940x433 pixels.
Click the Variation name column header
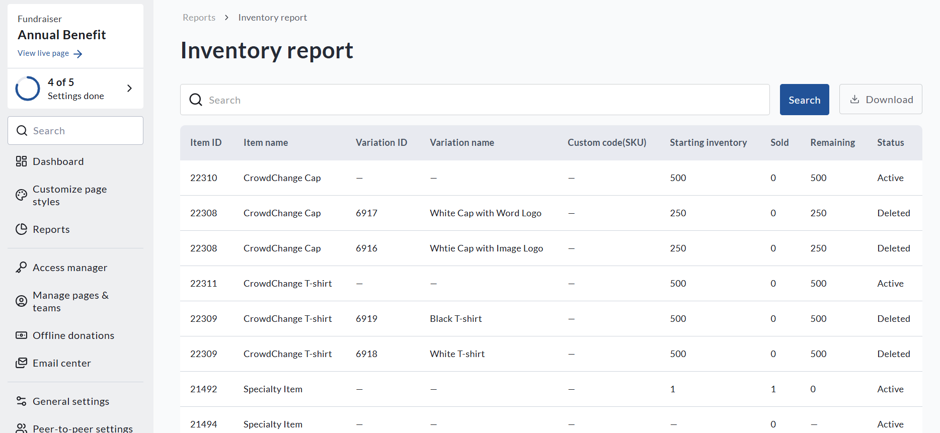pos(462,143)
